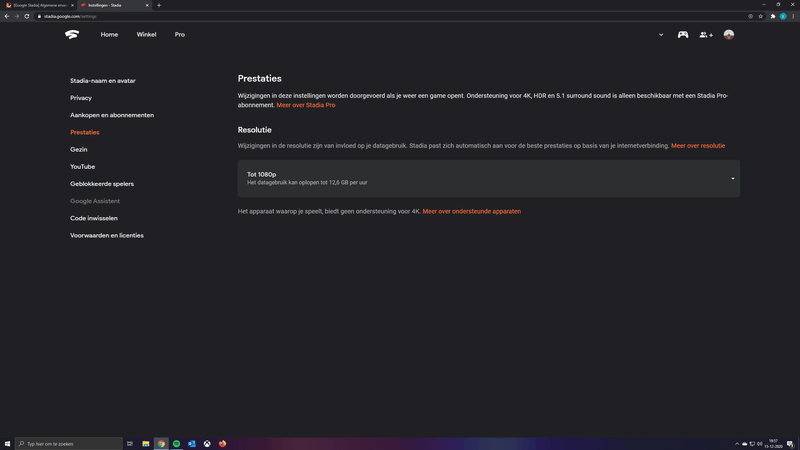800x450 pixels.
Task: Open the Pro tab
Action: tap(180, 35)
